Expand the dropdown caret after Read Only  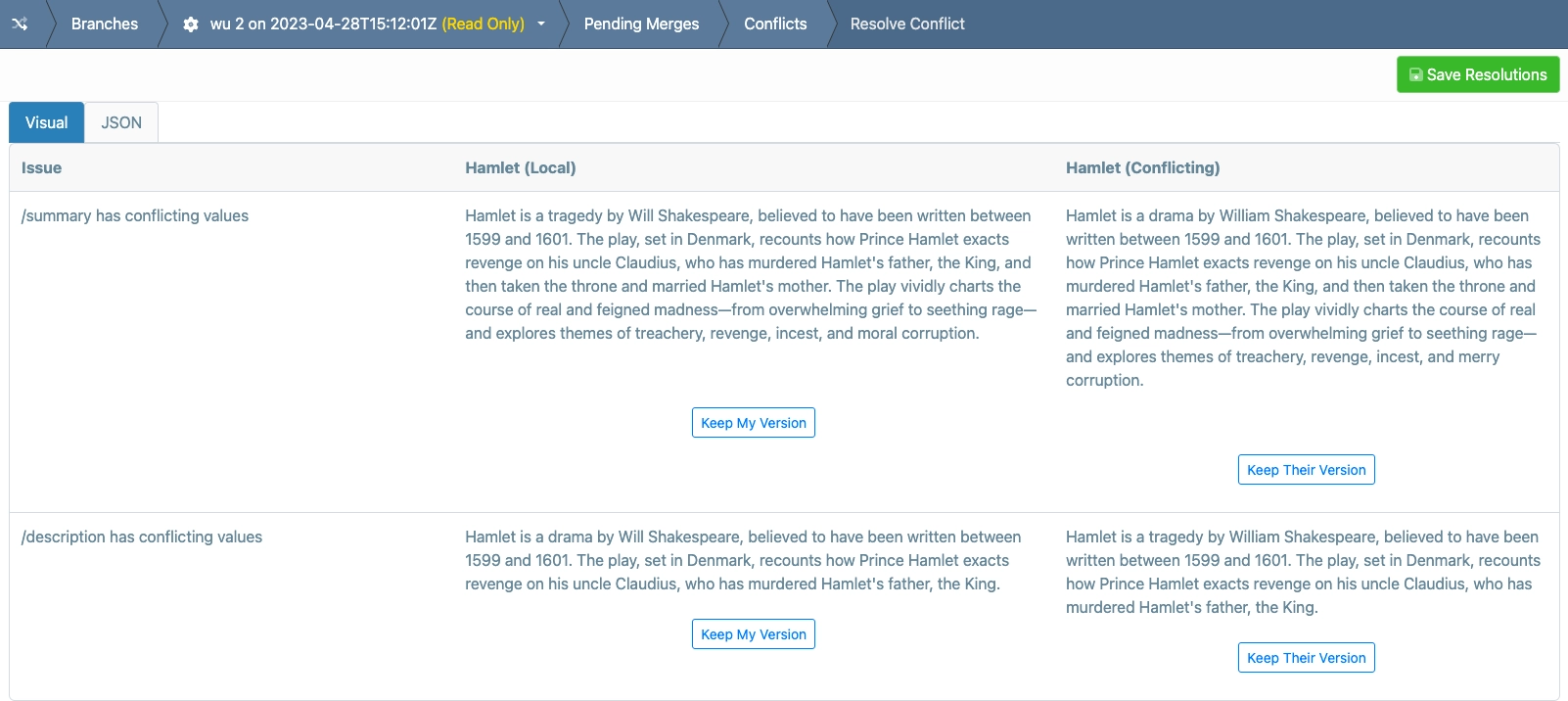[541, 23]
